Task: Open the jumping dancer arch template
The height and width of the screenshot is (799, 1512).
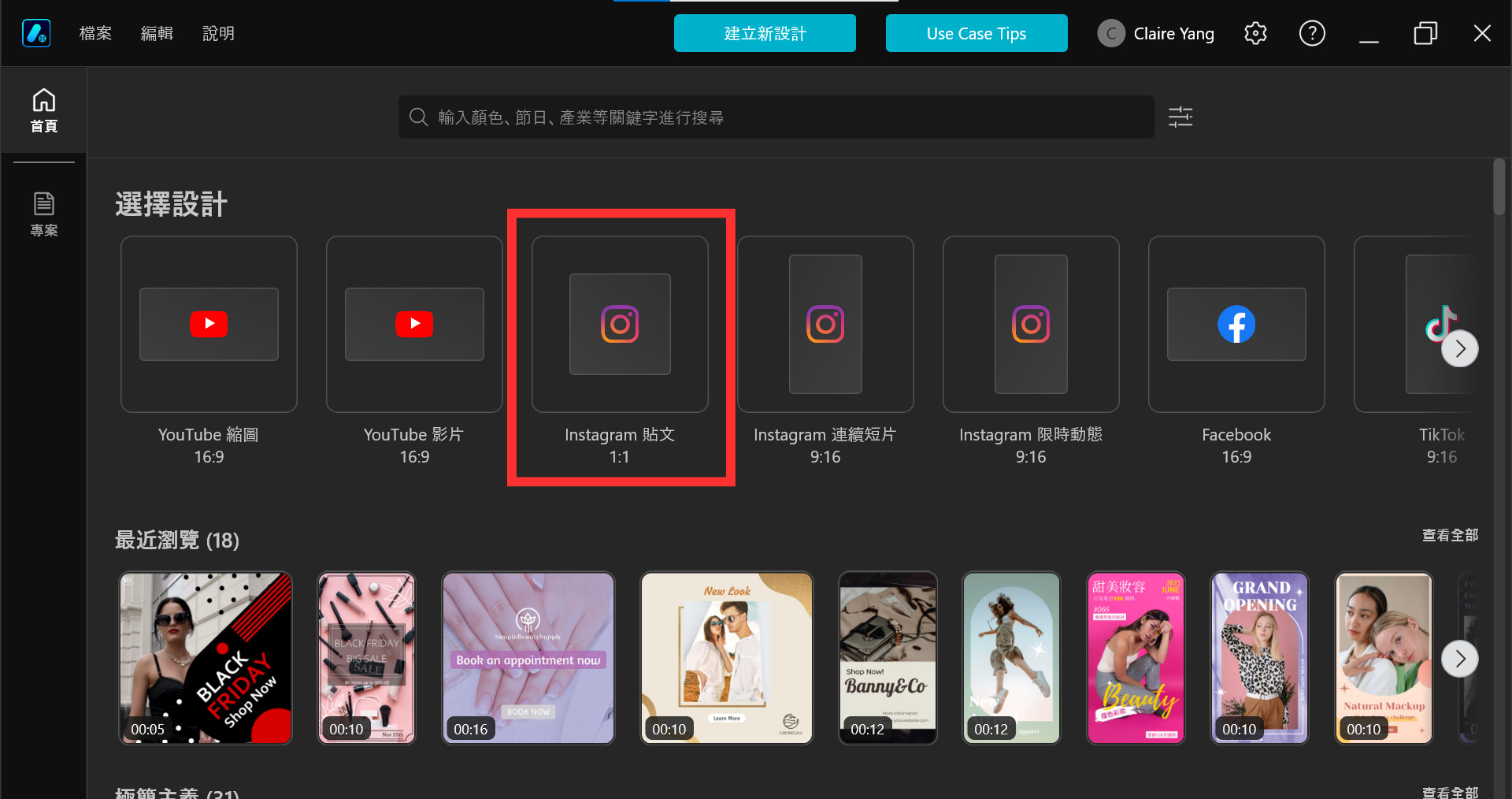Action: coord(1011,658)
